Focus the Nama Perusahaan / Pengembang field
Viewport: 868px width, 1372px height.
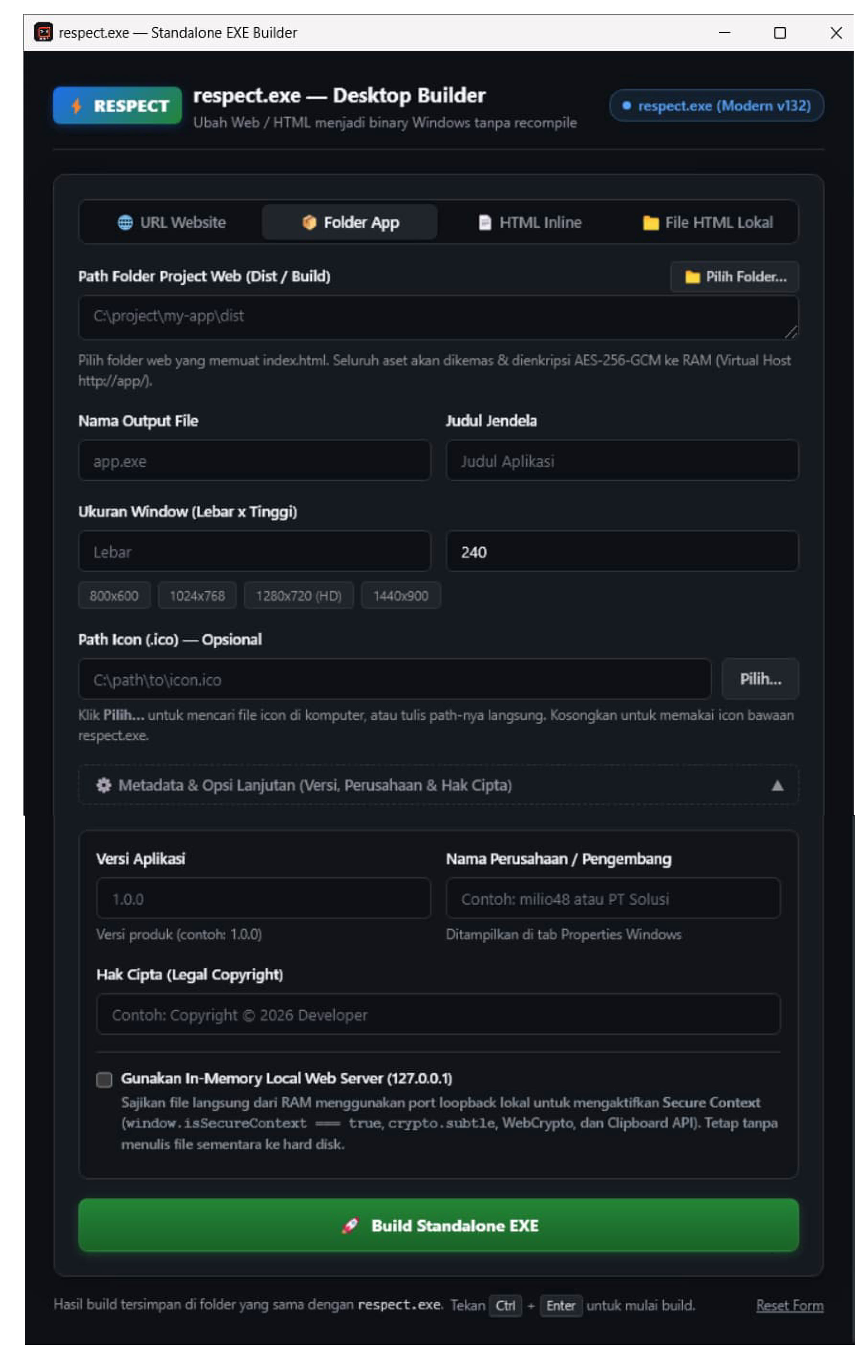[x=613, y=899]
